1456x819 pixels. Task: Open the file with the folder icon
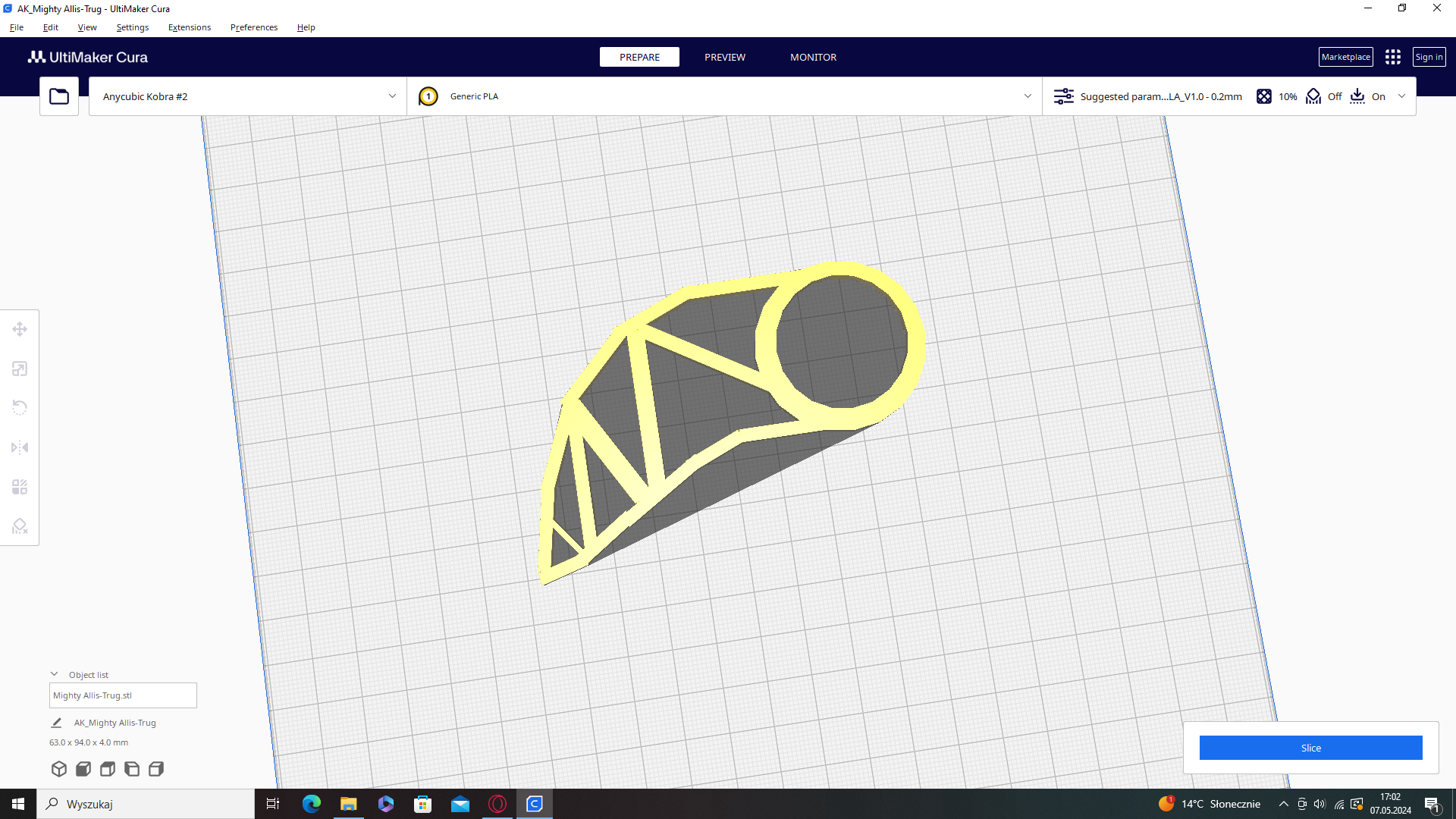(x=58, y=96)
